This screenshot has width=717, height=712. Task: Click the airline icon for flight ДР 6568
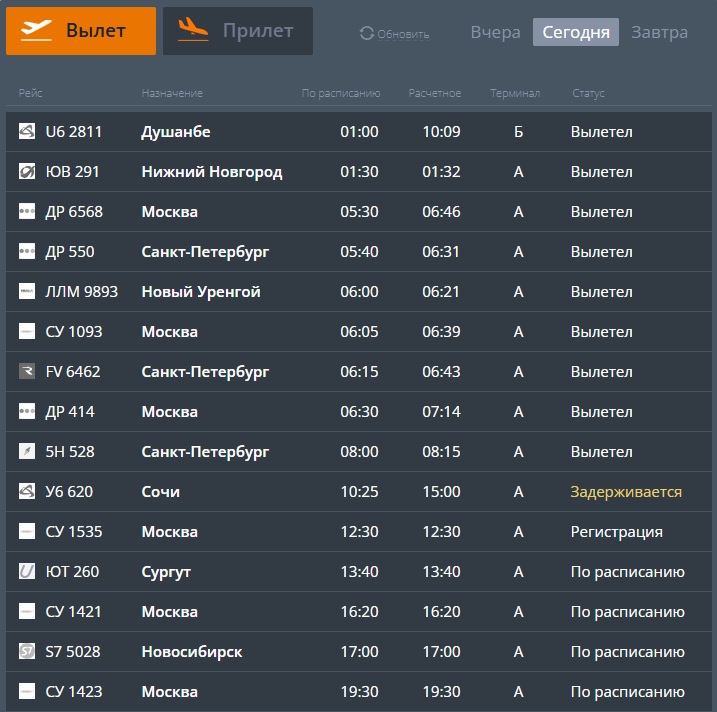coord(27,212)
